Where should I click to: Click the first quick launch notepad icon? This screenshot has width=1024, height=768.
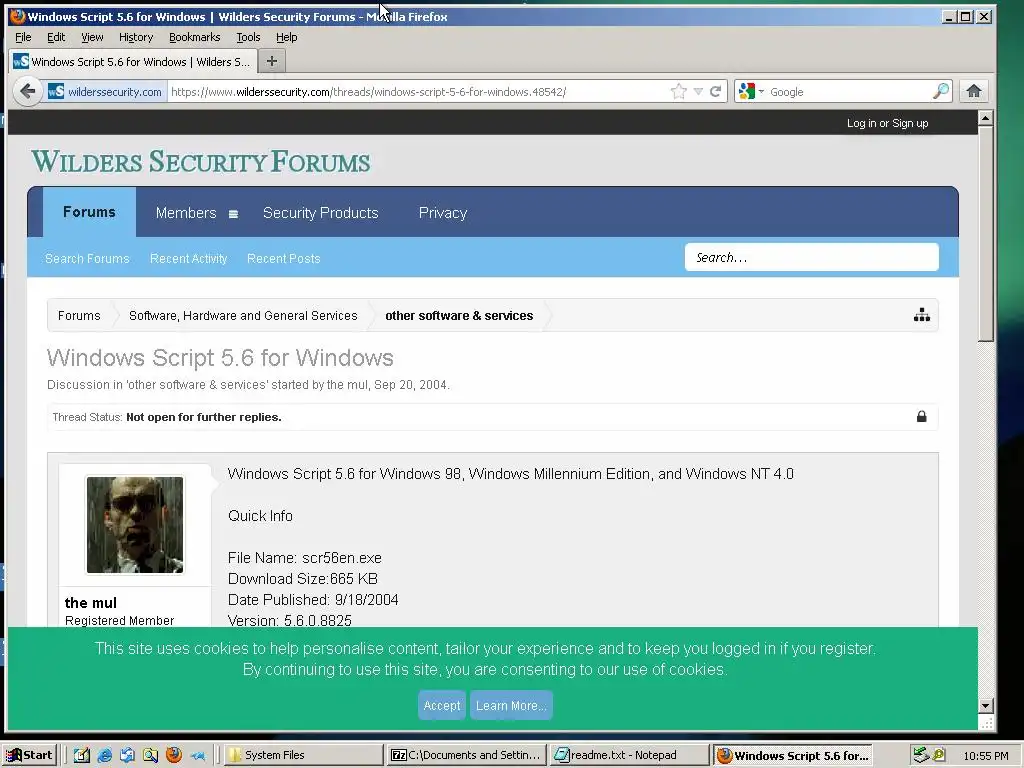click(81, 755)
